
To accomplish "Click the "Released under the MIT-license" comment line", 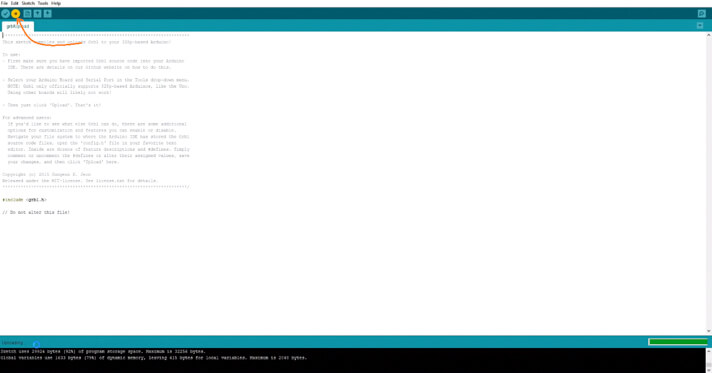I will point(80,180).
